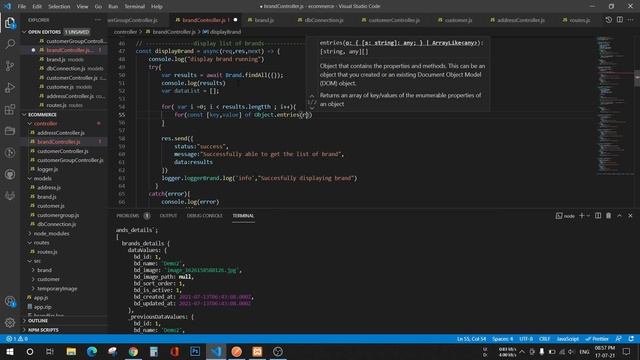Click the timeline history icon in editor toolbar
The height and width of the screenshot is (360, 640).
pos(609,20)
